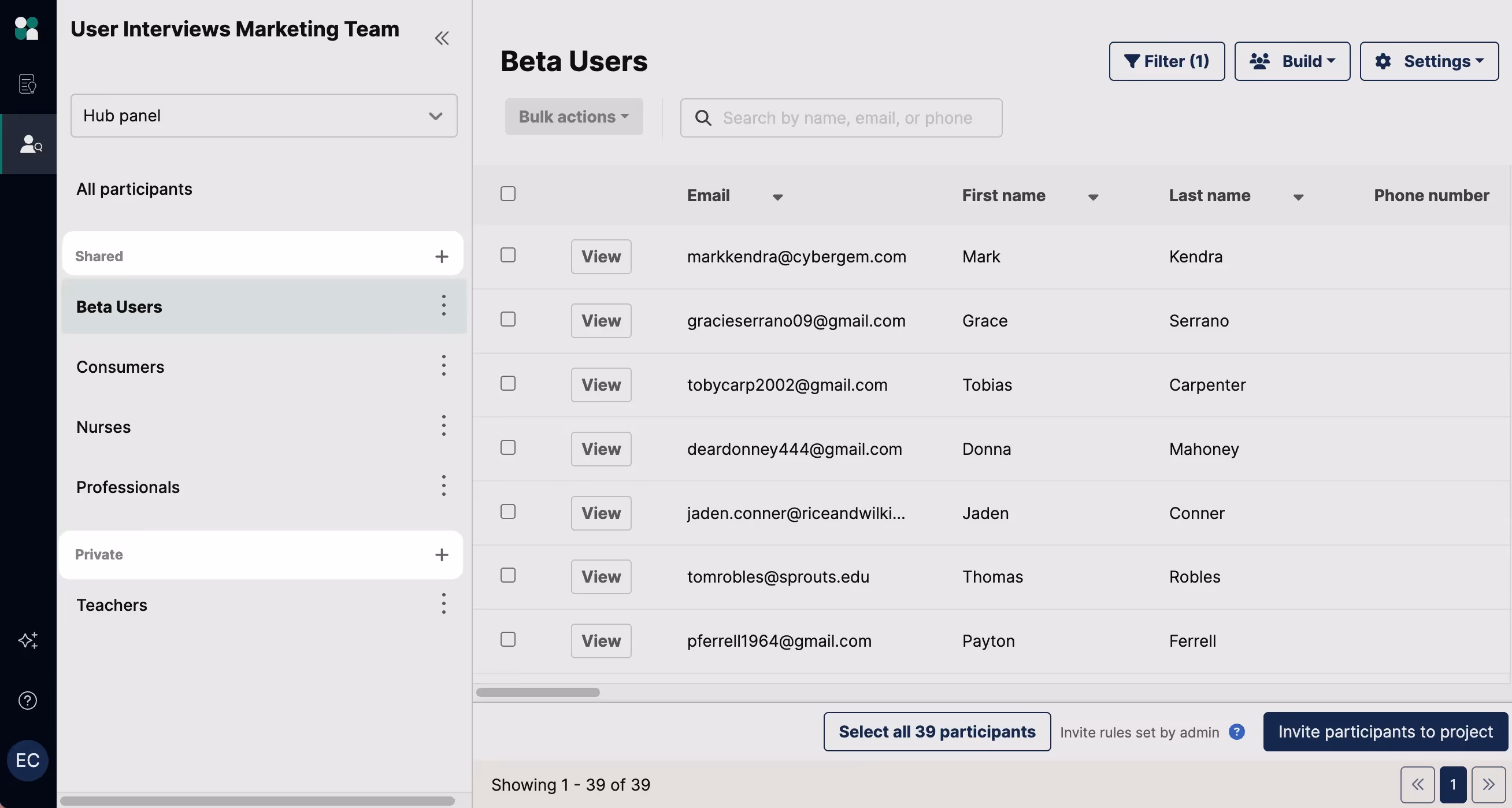The image size is (1512, 808).
Task: Open All participants in sidebar
Action: [135, 189]
